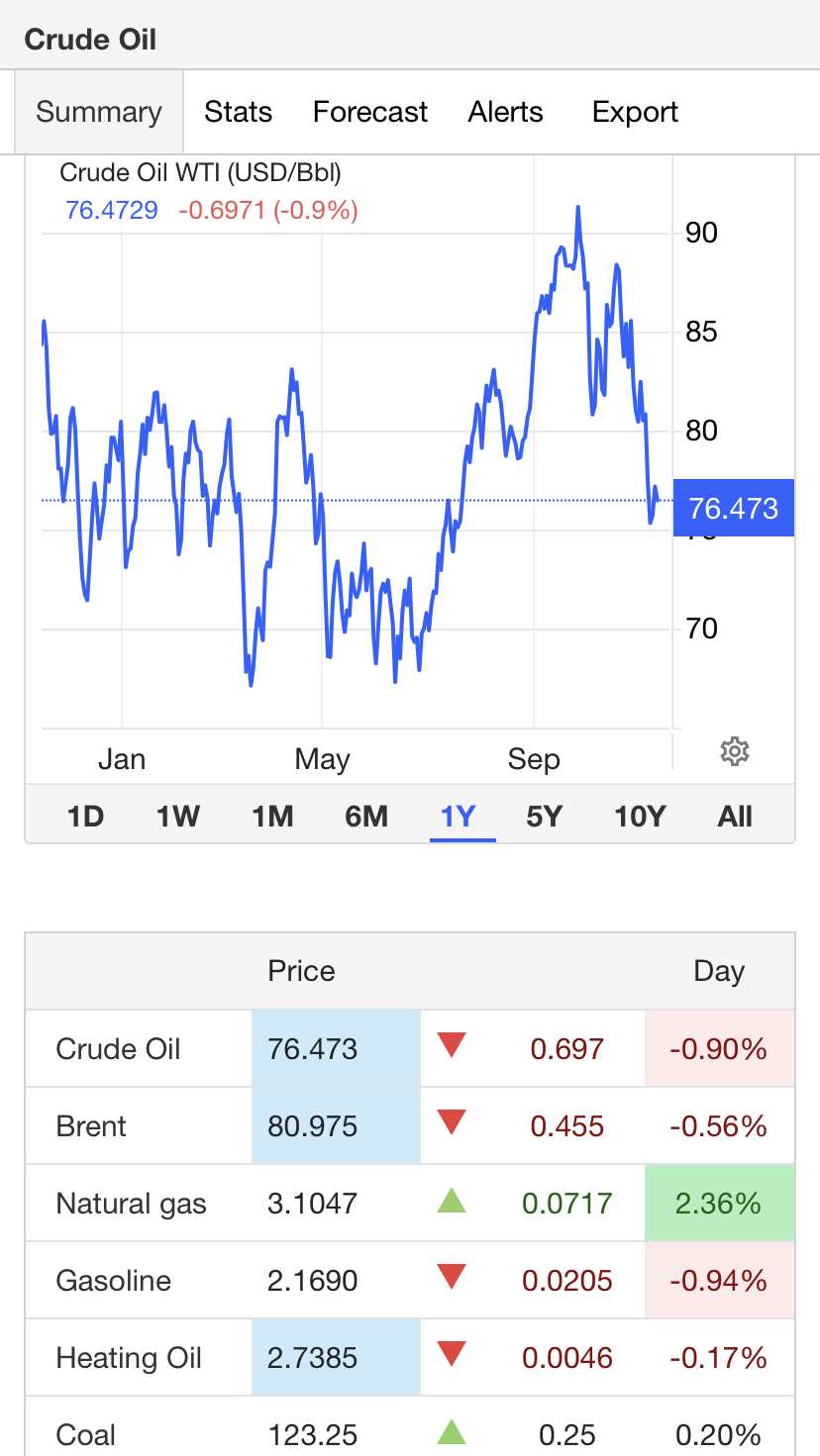Viewport: 820px width, 1456px height.
Task: Click Gasoline price 2.1690
Action: [x=313, y=1281]
